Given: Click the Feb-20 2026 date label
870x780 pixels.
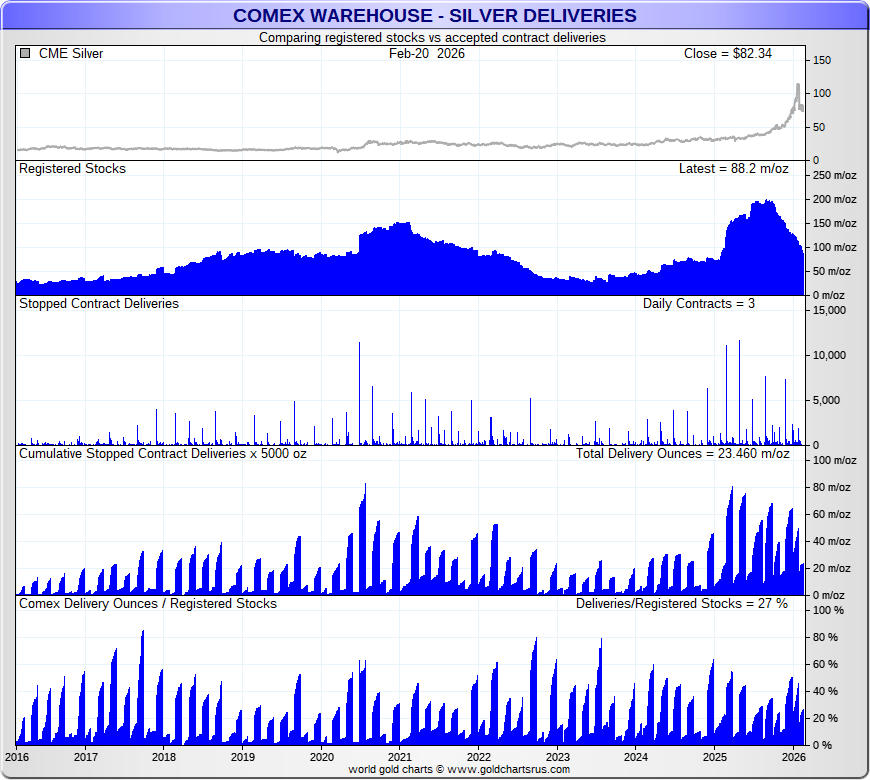Looking at the screenshot, I should coord(427,53).
